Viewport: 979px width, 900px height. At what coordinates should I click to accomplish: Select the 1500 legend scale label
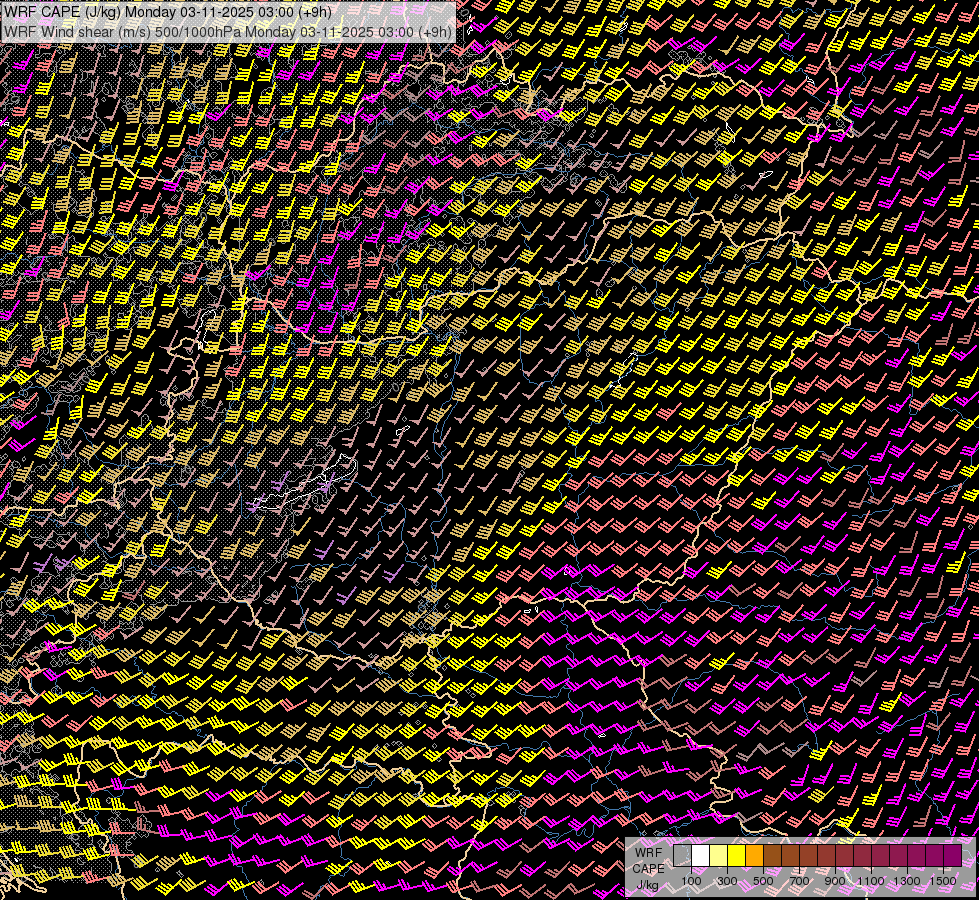(943, 881)
